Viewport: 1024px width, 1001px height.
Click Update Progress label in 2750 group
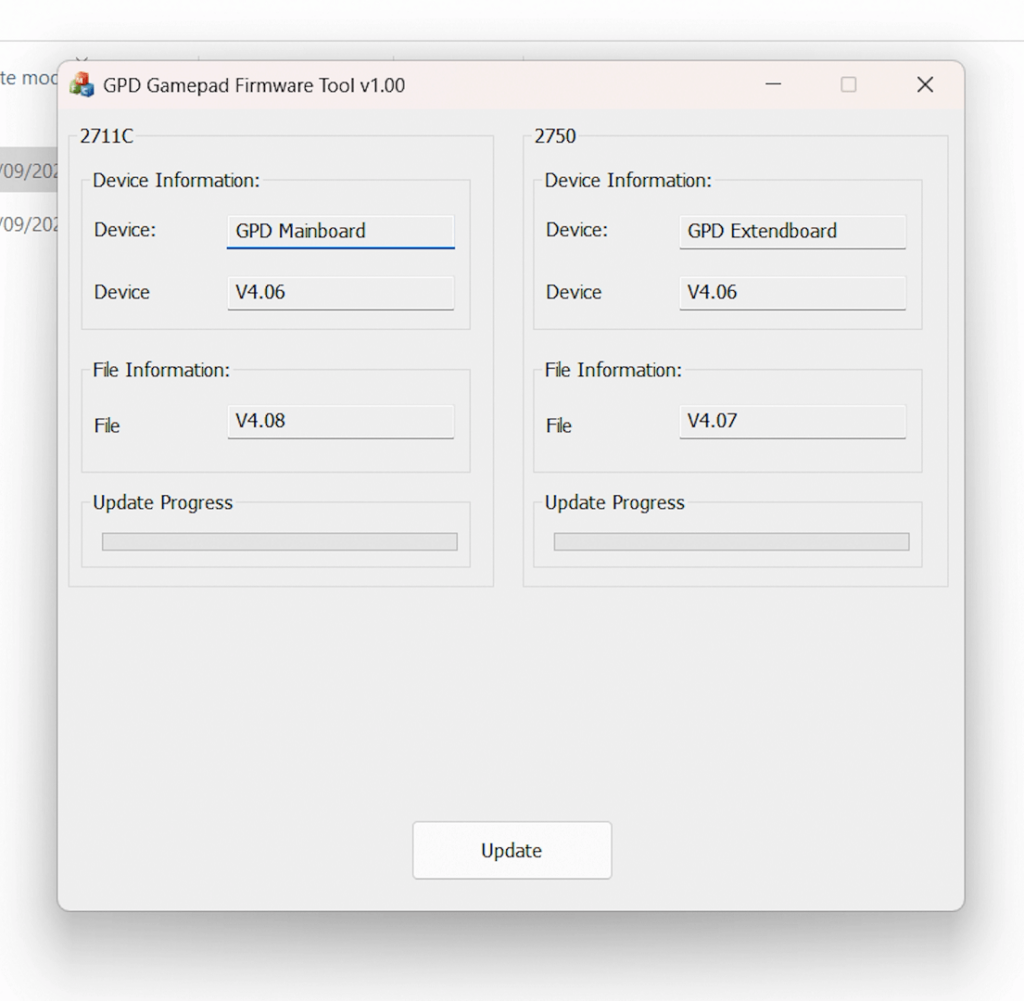(x=615, y=503)
